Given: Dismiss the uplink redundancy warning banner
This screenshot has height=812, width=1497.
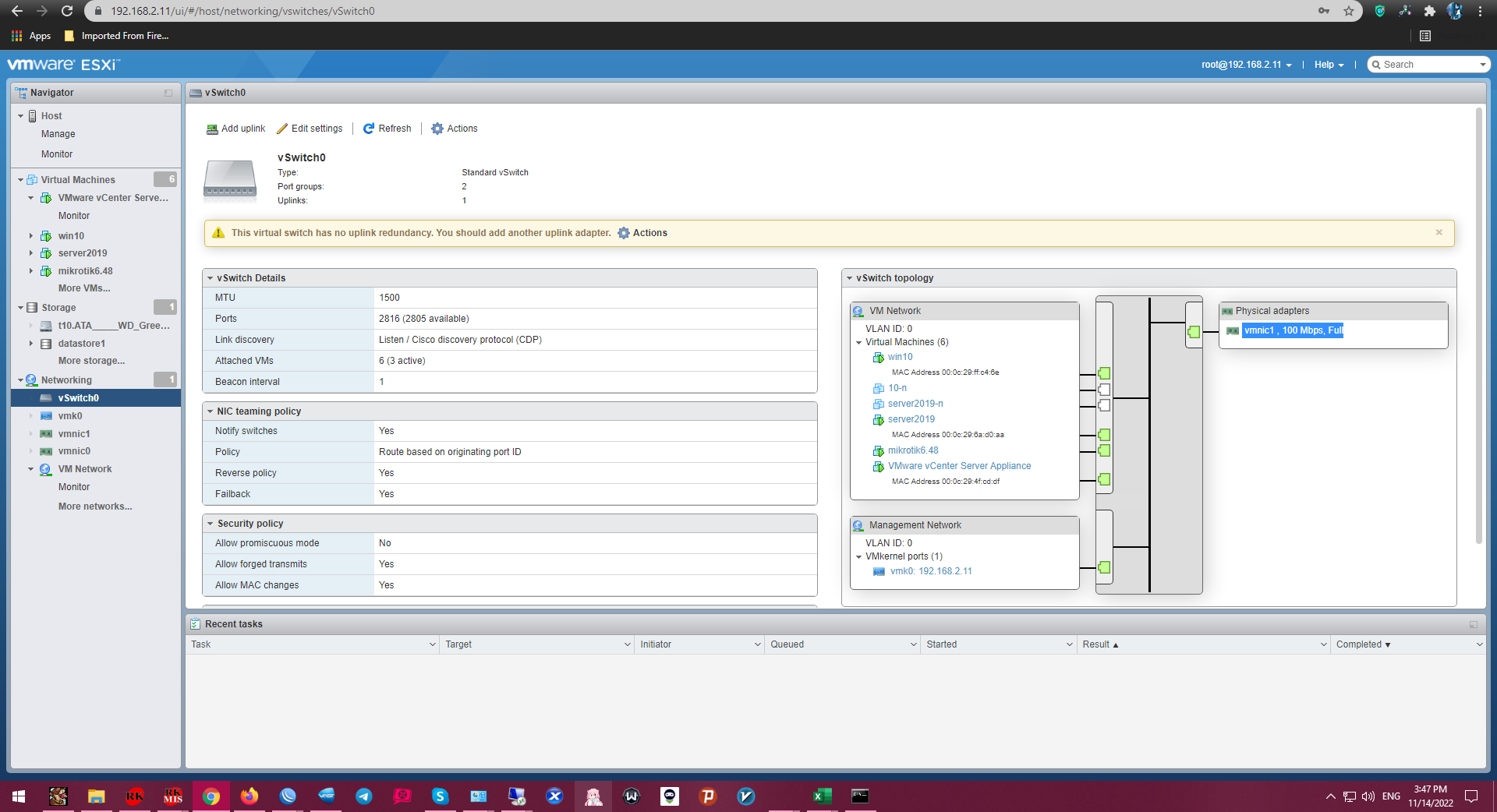Looking at the screenshot, I should (1439, 232).
